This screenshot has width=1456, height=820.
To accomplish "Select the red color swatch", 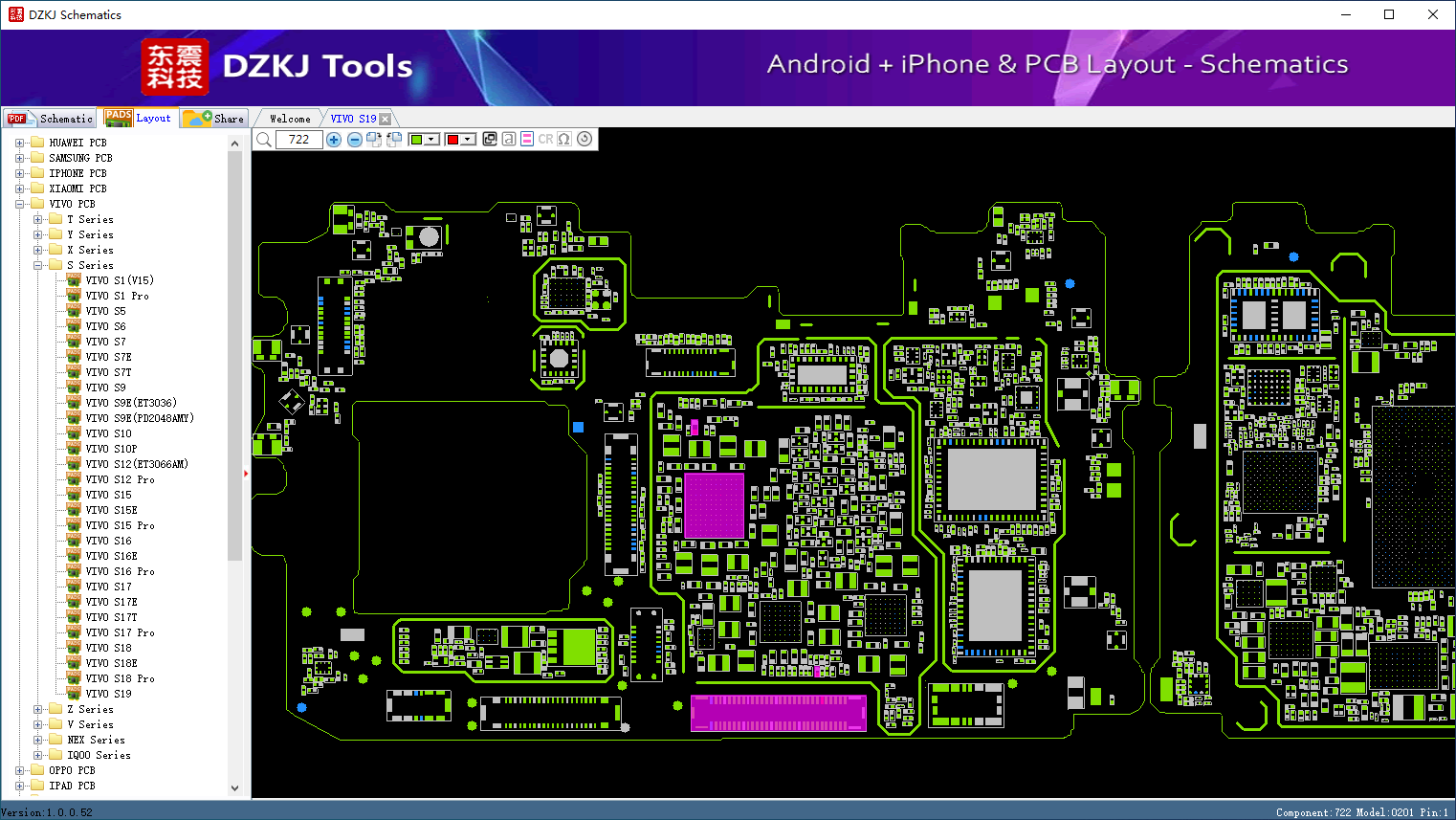I will tap(452, 140).
